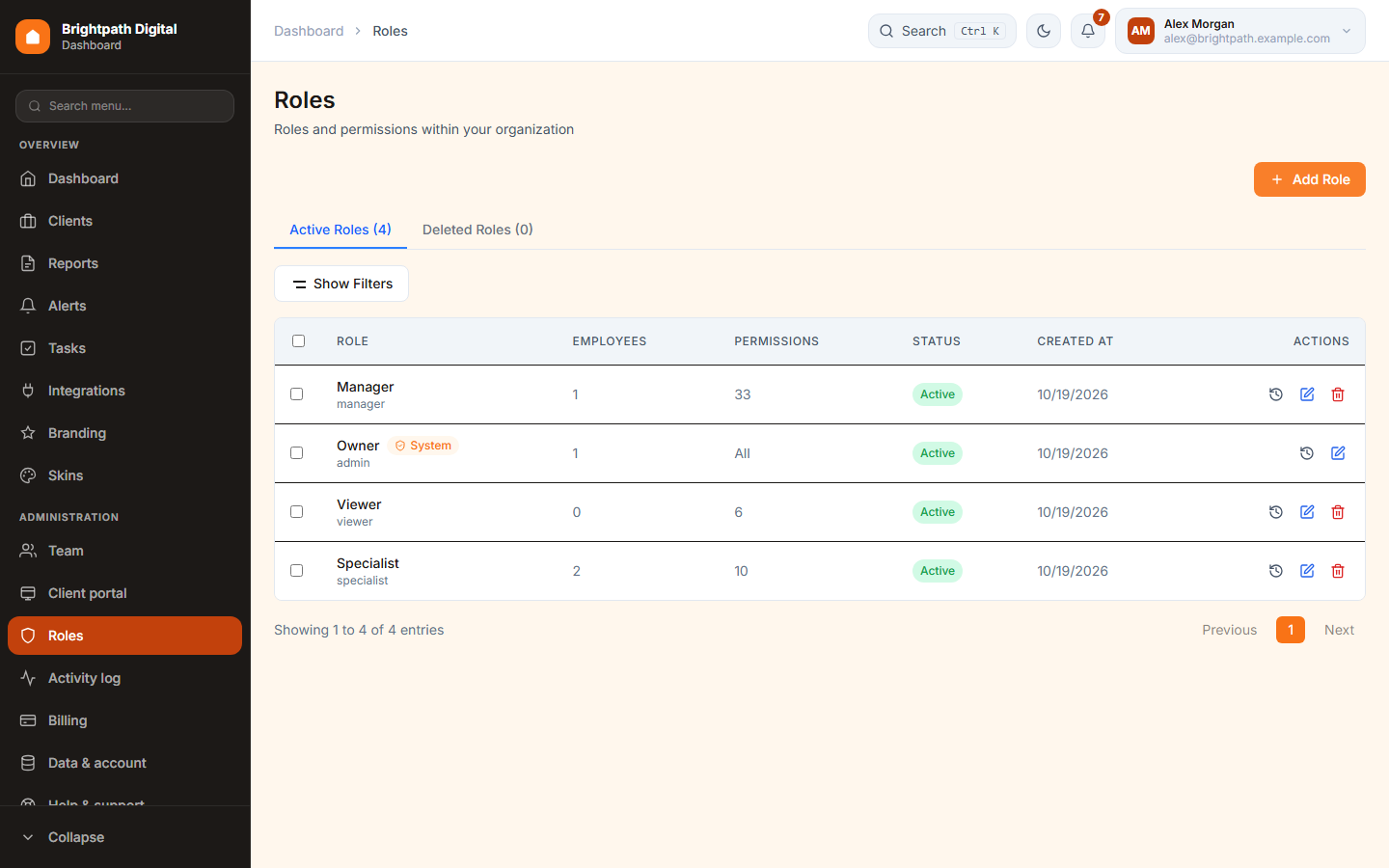Open Branding in sidebar
Image resolution: width=1389 pixels, height=868 pixels.
click(x=125, y=433)
